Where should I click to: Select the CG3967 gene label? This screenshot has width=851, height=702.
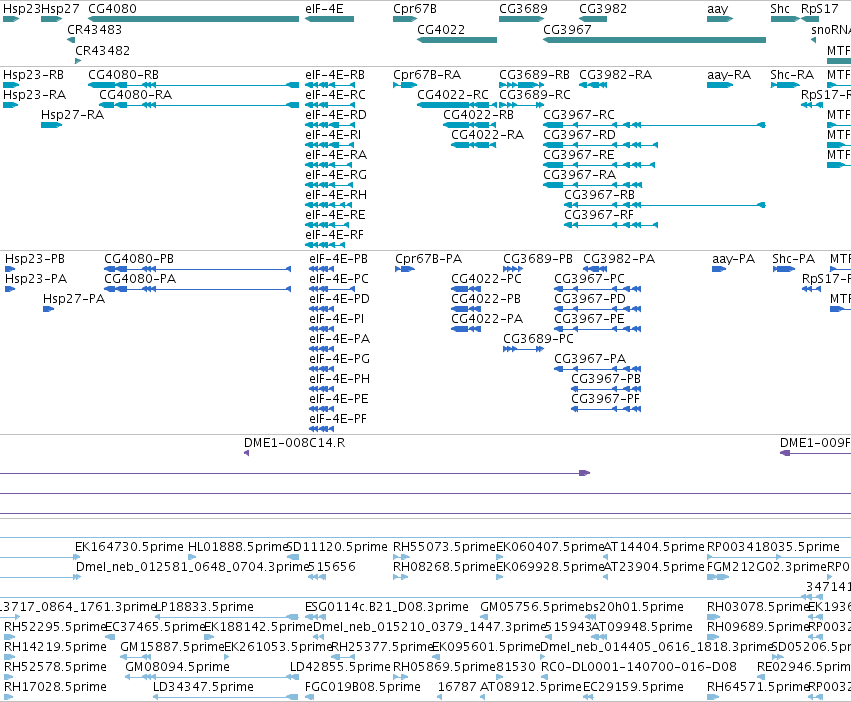(x=567, y=29)
